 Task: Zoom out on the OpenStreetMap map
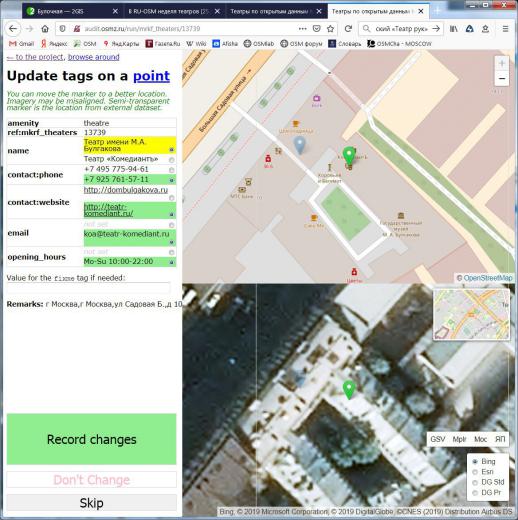click(502, 79)
